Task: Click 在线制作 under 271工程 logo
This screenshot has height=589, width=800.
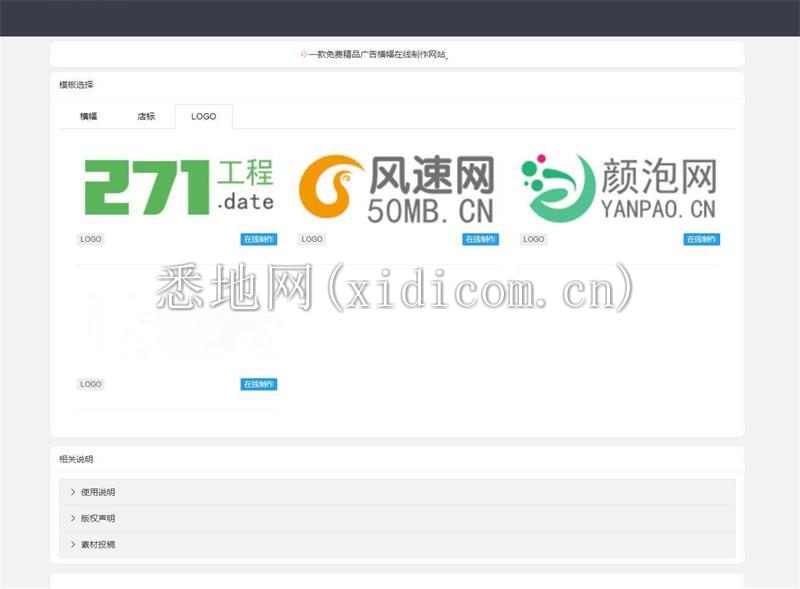Action: [259, 239]
